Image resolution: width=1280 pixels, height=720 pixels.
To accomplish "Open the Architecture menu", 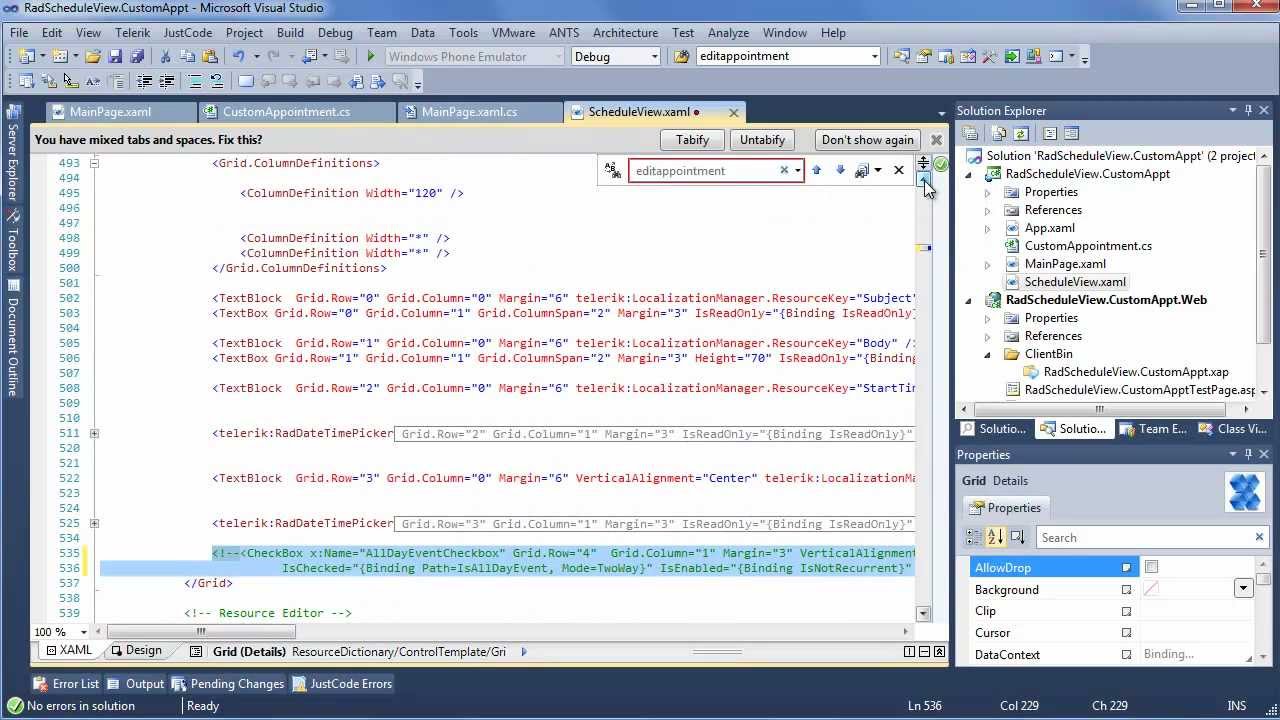I will 625,32.
